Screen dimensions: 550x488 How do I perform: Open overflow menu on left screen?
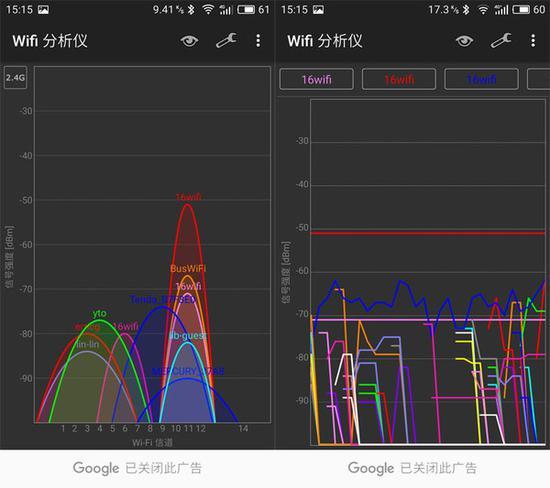click(258, 41)
